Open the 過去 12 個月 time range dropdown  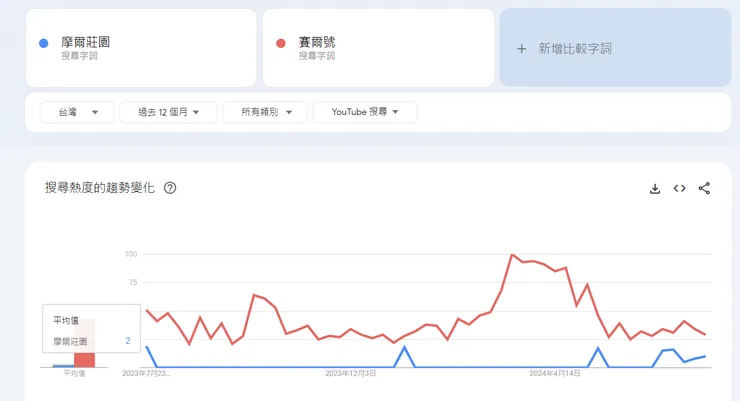click(167, 112)
